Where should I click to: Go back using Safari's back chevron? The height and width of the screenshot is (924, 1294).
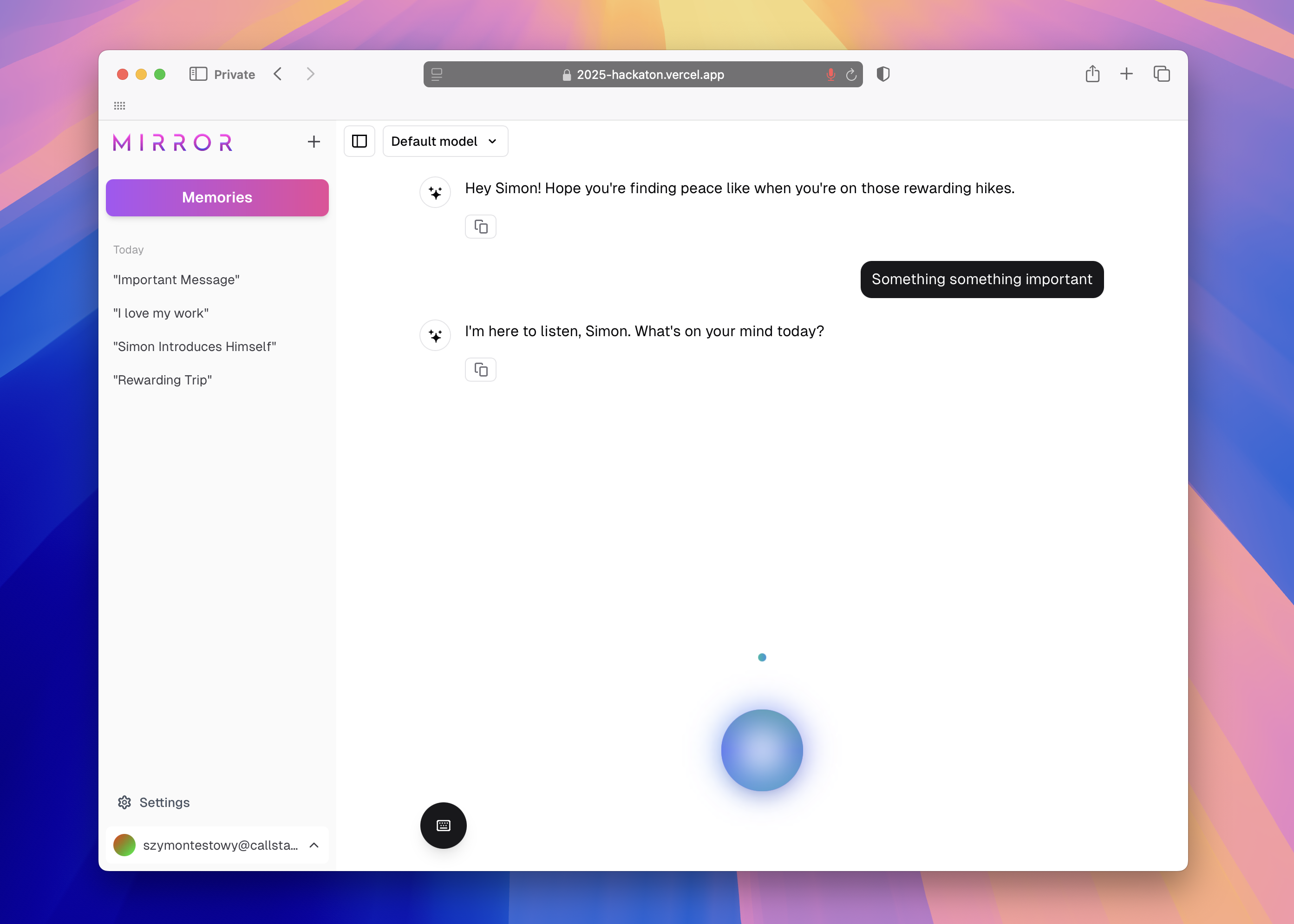[278, 74]
